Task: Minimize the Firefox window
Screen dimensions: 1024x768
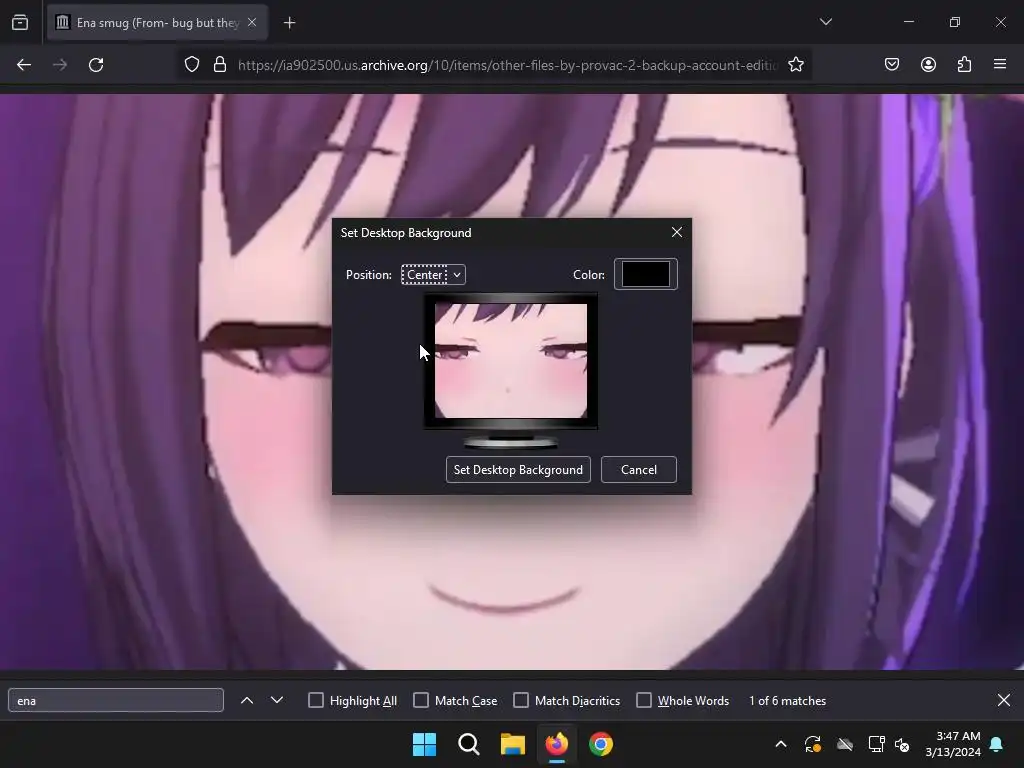Action: click(908, 22)
